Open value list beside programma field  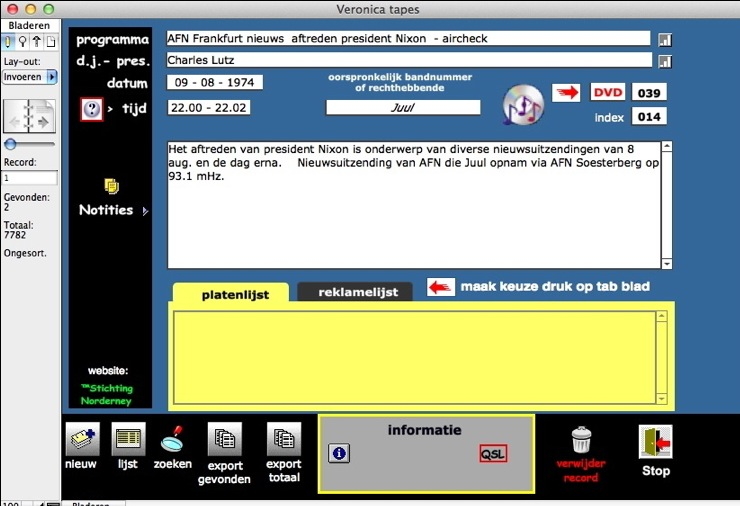coord(665,39)
